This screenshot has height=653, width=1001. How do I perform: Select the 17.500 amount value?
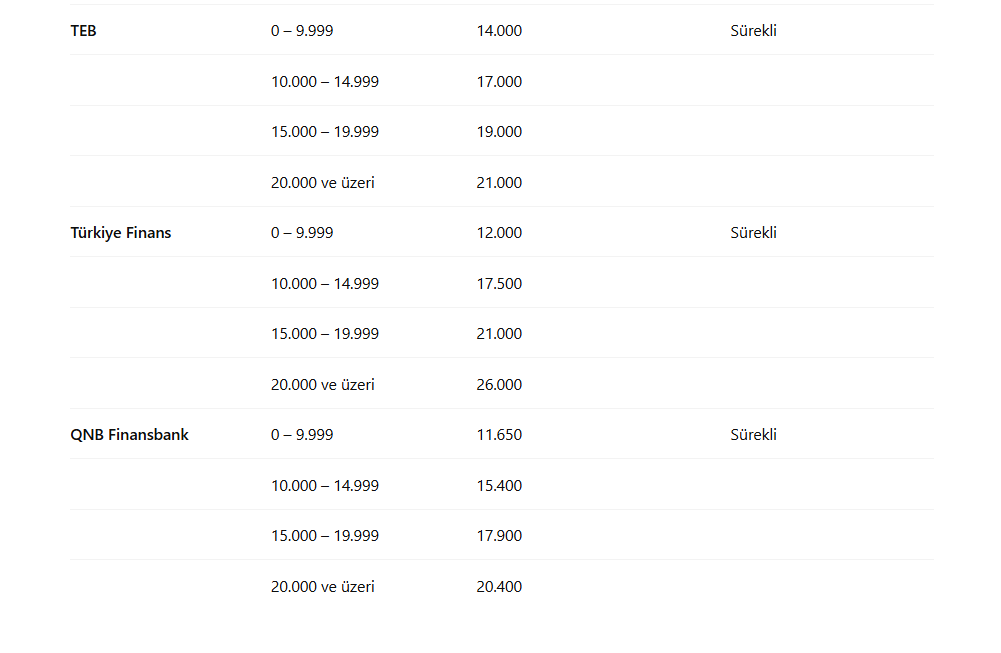pos(499,284)
